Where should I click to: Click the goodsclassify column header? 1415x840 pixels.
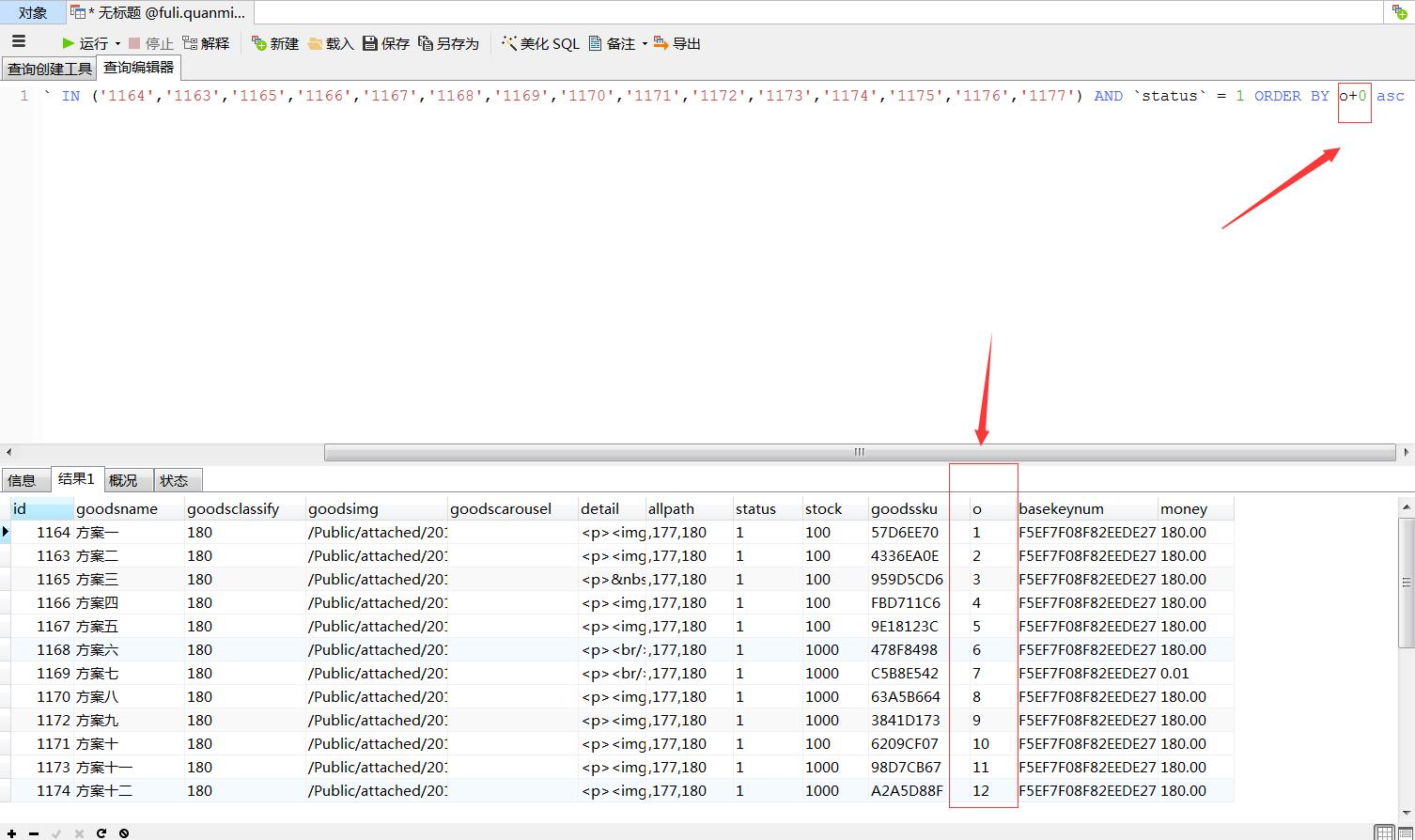(245, 508)
